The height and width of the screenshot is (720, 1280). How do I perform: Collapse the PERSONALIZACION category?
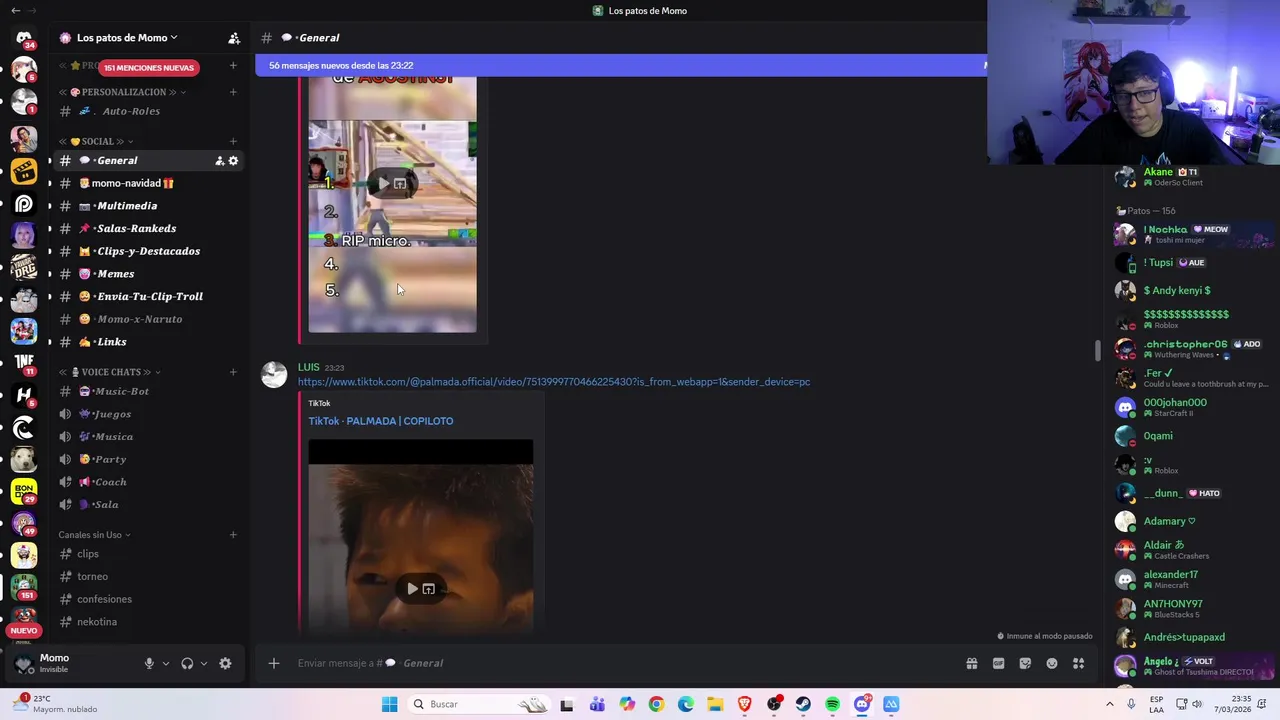point(123,92)
